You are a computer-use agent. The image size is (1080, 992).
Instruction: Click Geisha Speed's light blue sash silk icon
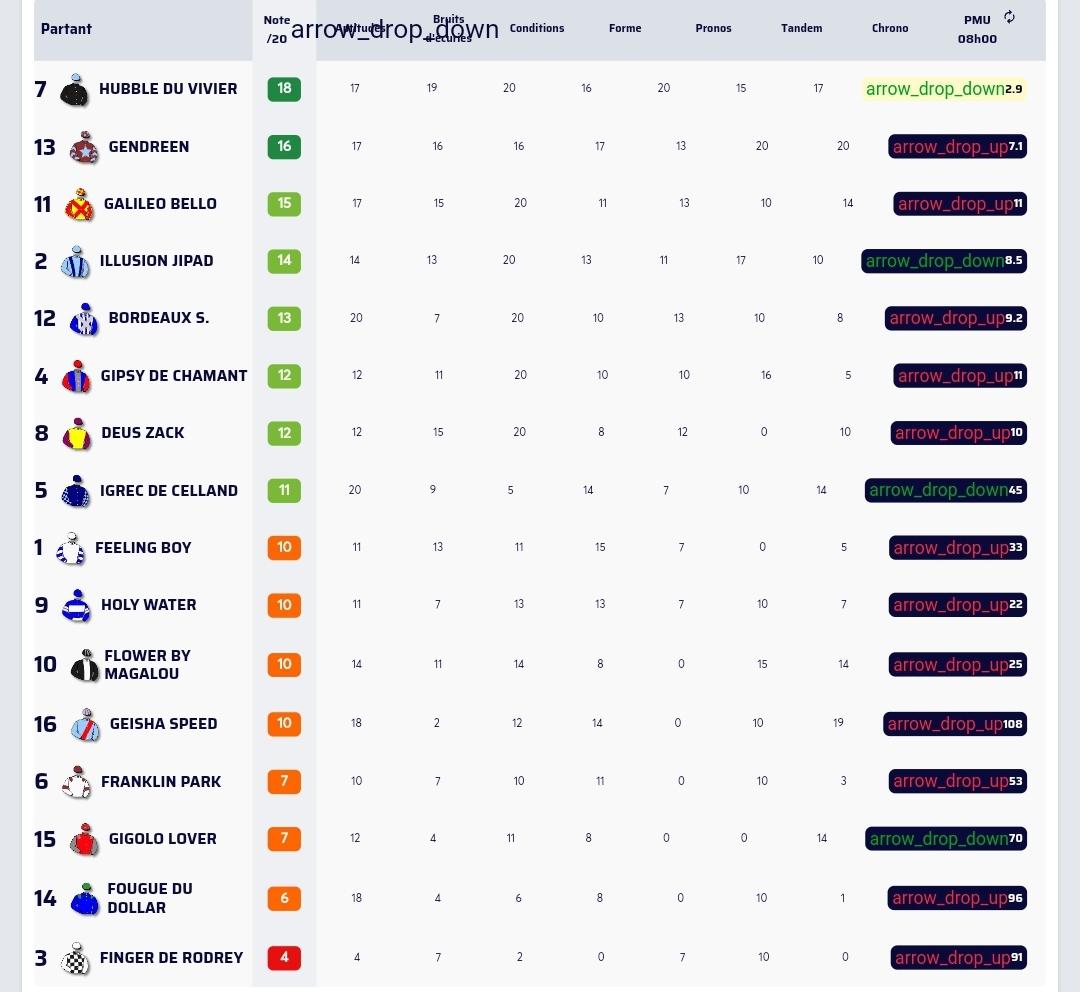click(85, 725)
